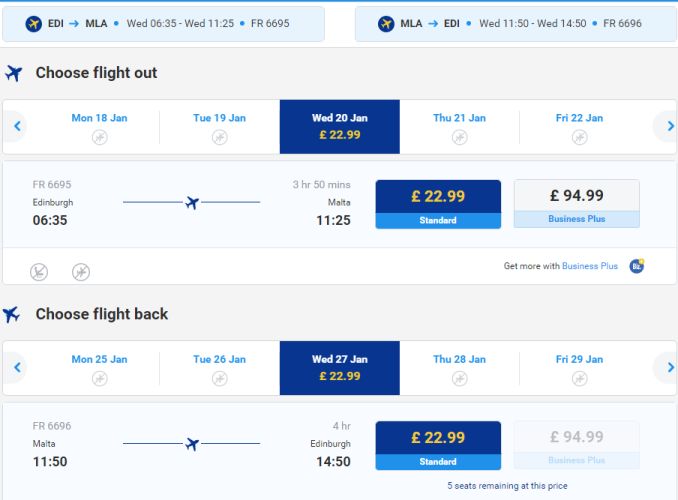Select the Tue 26 Jan return date tab
The image size is (678, 500).
click(x=220, y=368)
